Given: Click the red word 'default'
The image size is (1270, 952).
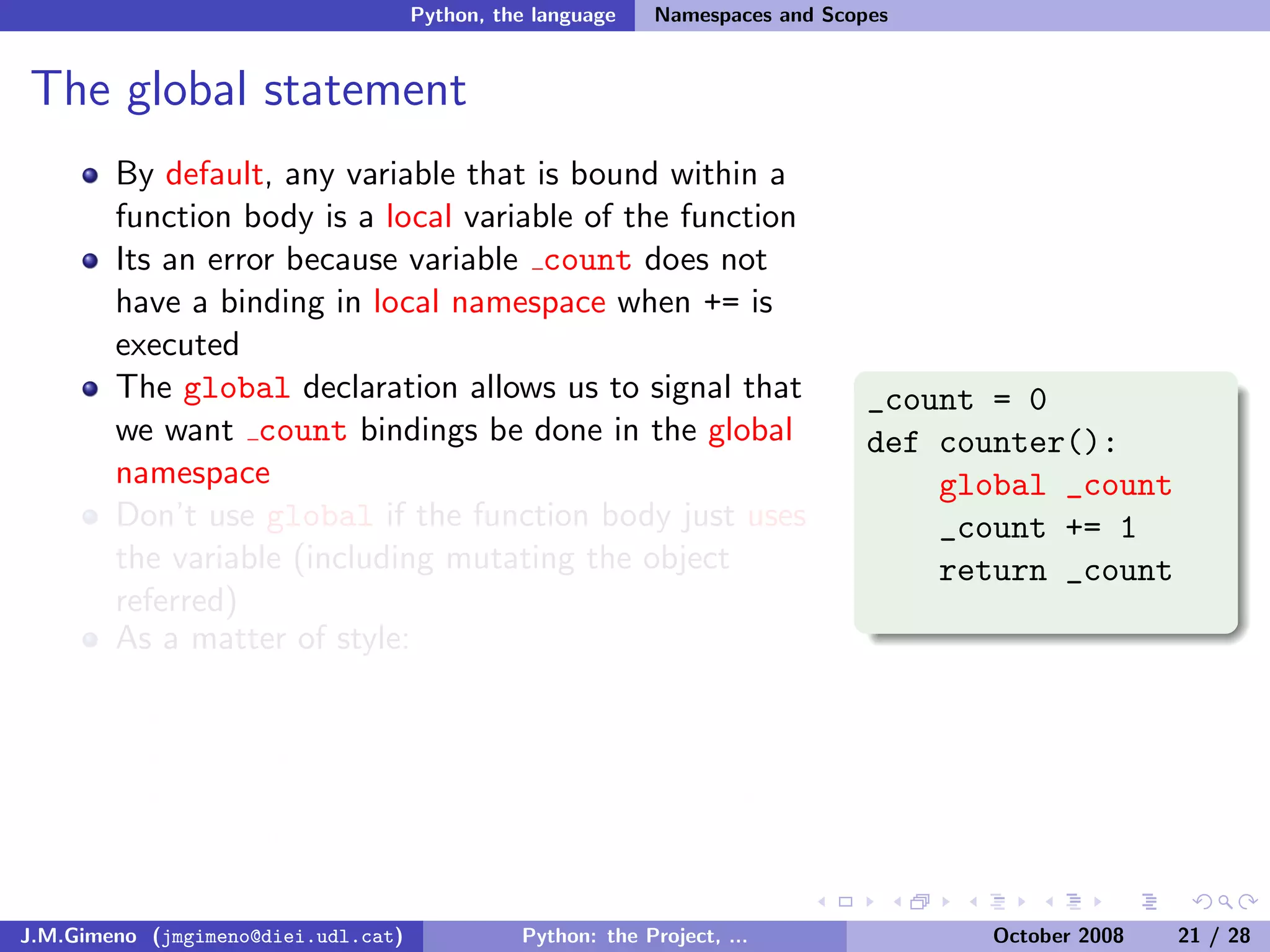Looking at the screenshot, I should point(215,174).
